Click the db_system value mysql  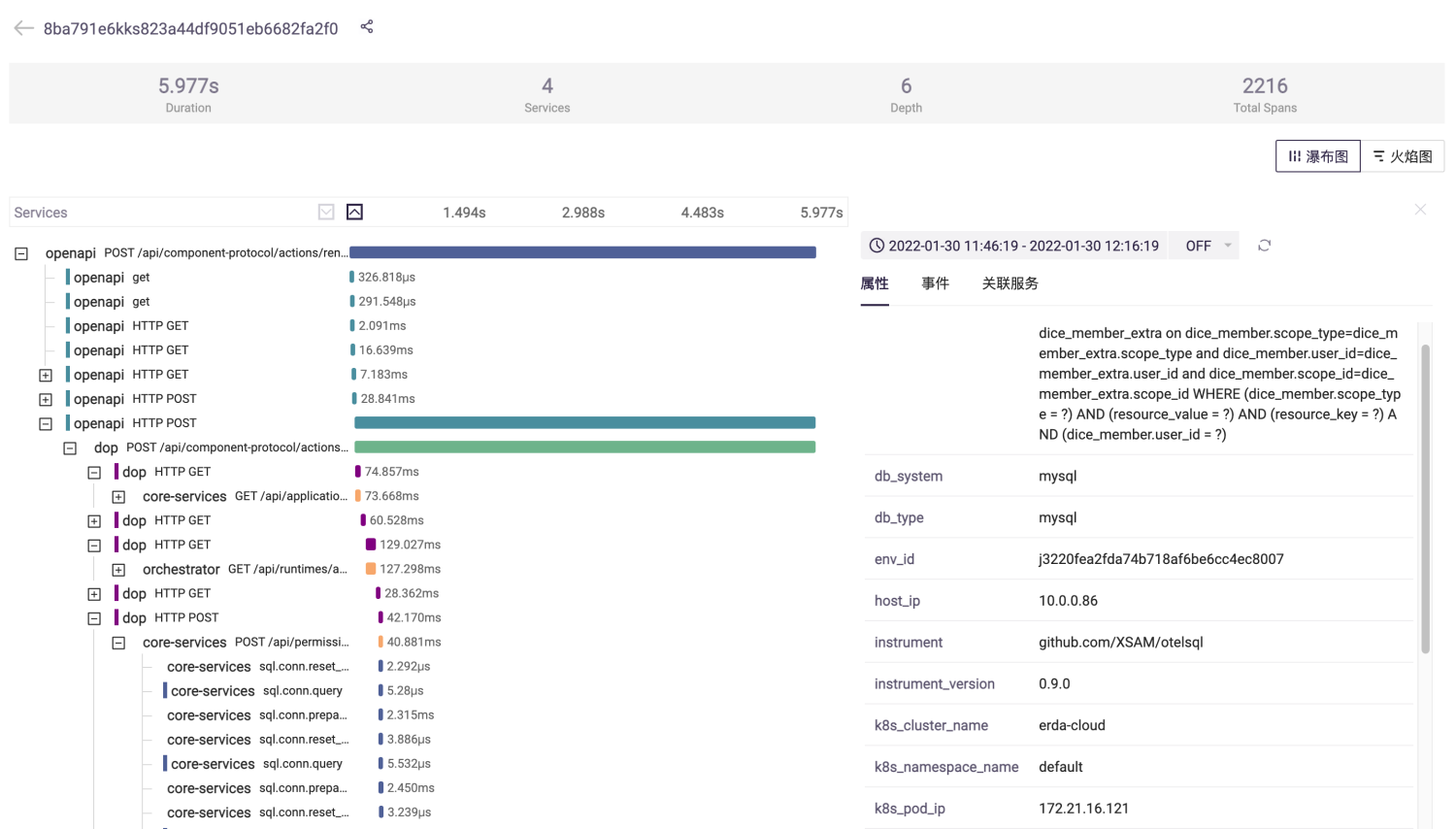1057,476
